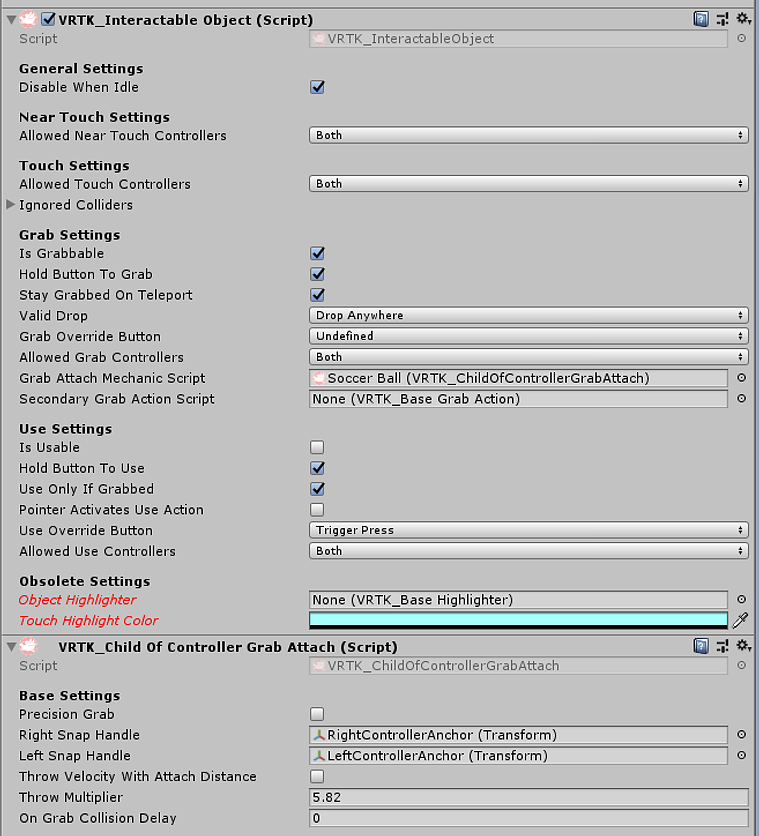The height and width of the screenshot is (836, 759).
Task: Open gear menu of VRTK_Interactable Object
Action: point(744,19)
